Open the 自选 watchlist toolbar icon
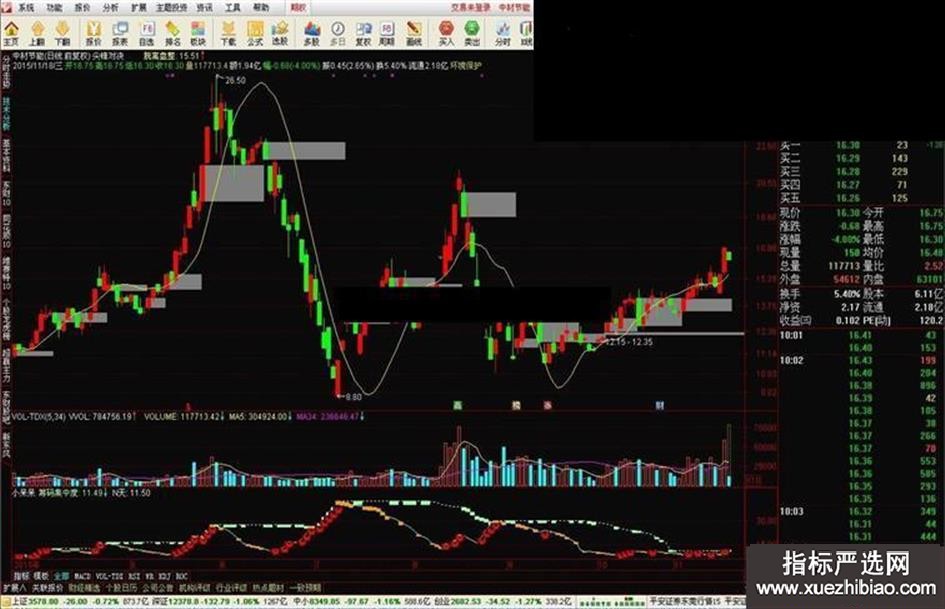The height and width of the screenshot is (609, 945). [146, 33]
